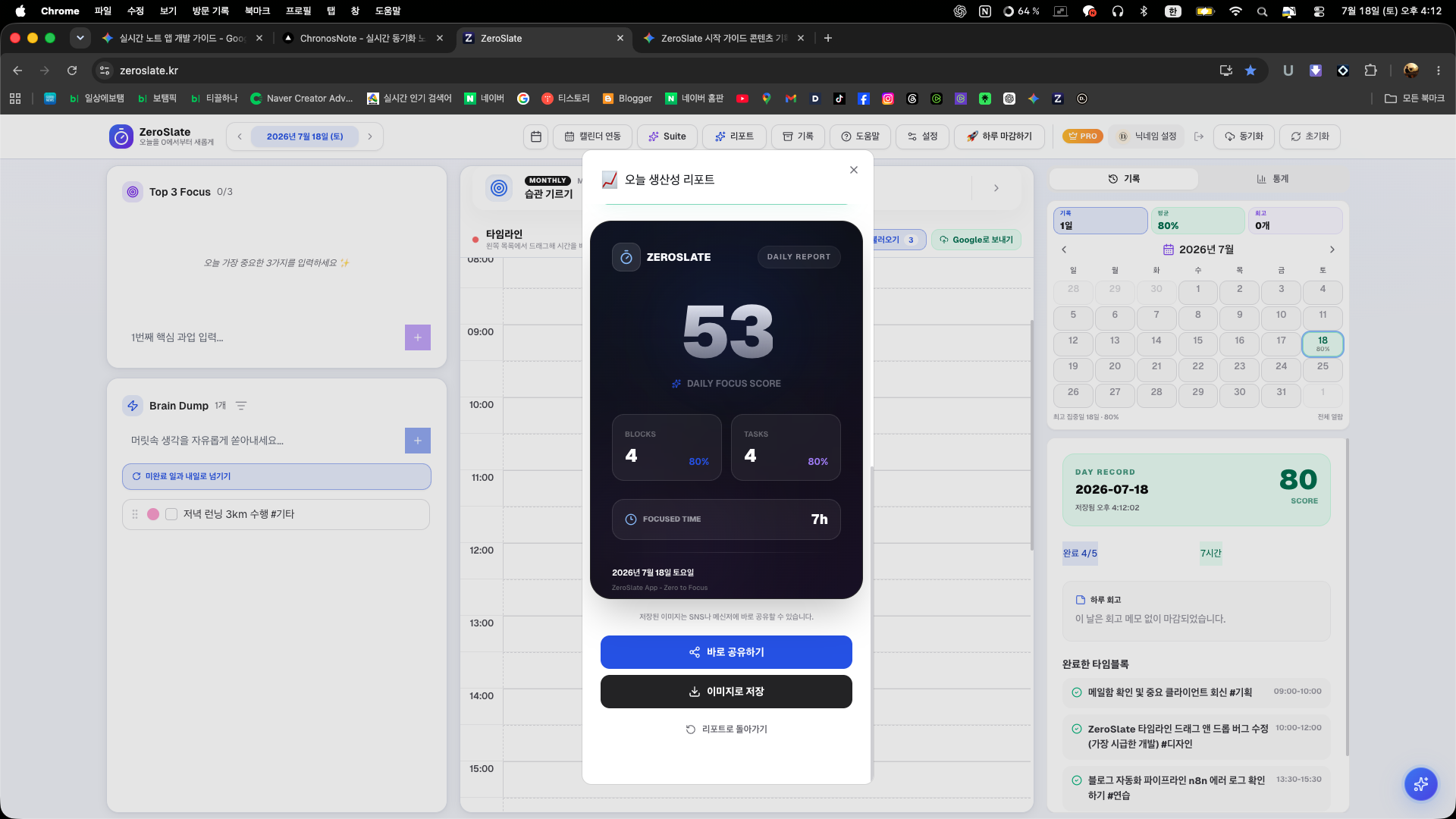Open the 설정 settings button
This screenshot has height=819, width=1456.
(923, 136)
